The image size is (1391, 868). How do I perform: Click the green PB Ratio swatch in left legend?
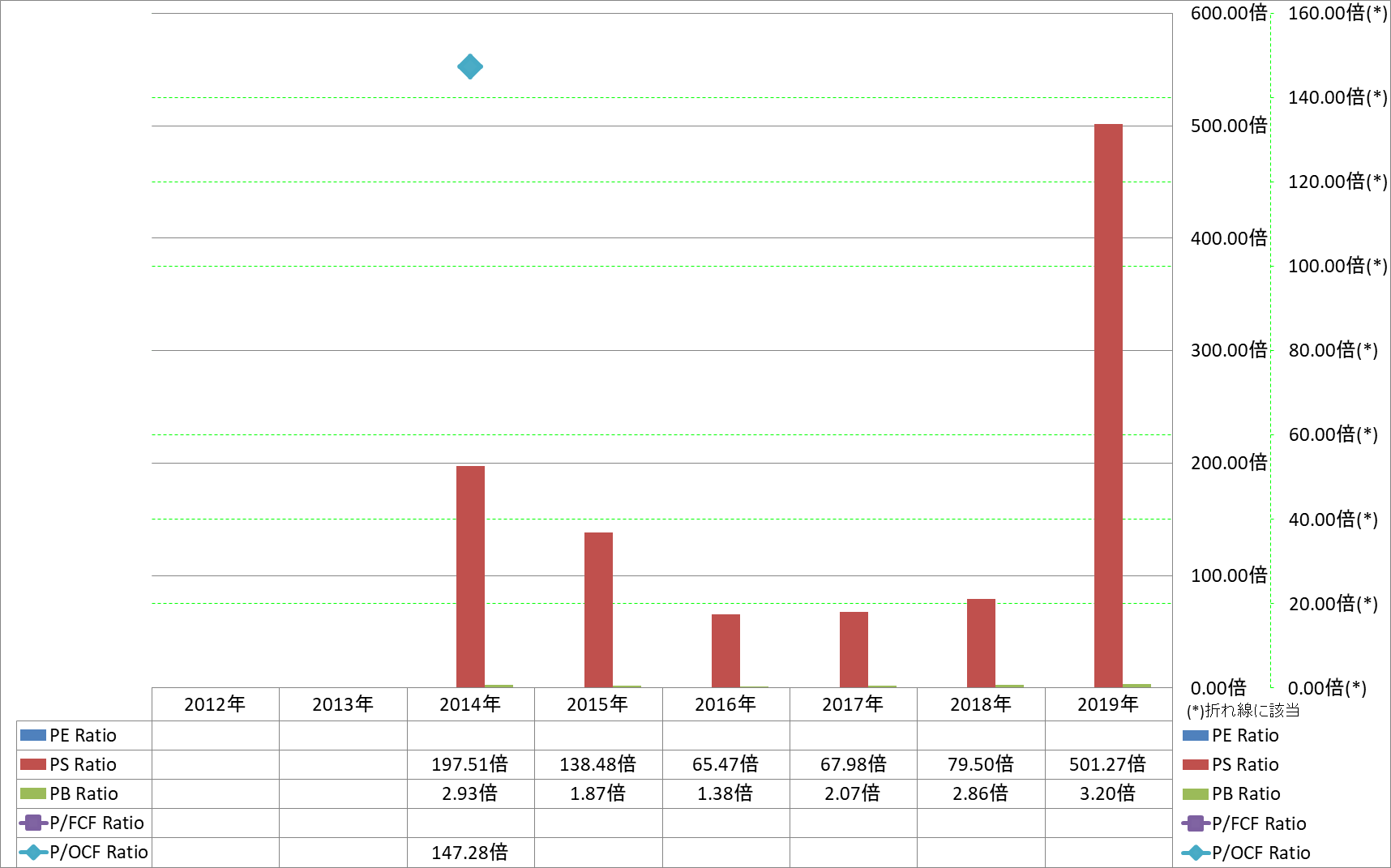[33, 793]
